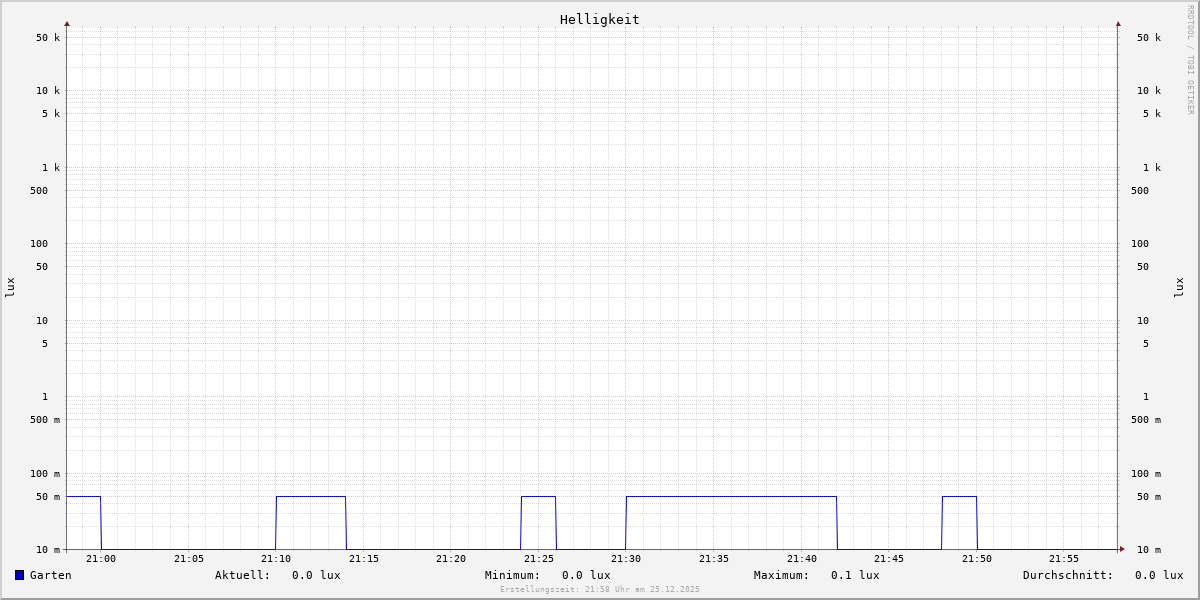The image size is (1200, 600).
Task: Click the 1 k label on left axis
Action: pyautogui.click(x=51, y=168)
